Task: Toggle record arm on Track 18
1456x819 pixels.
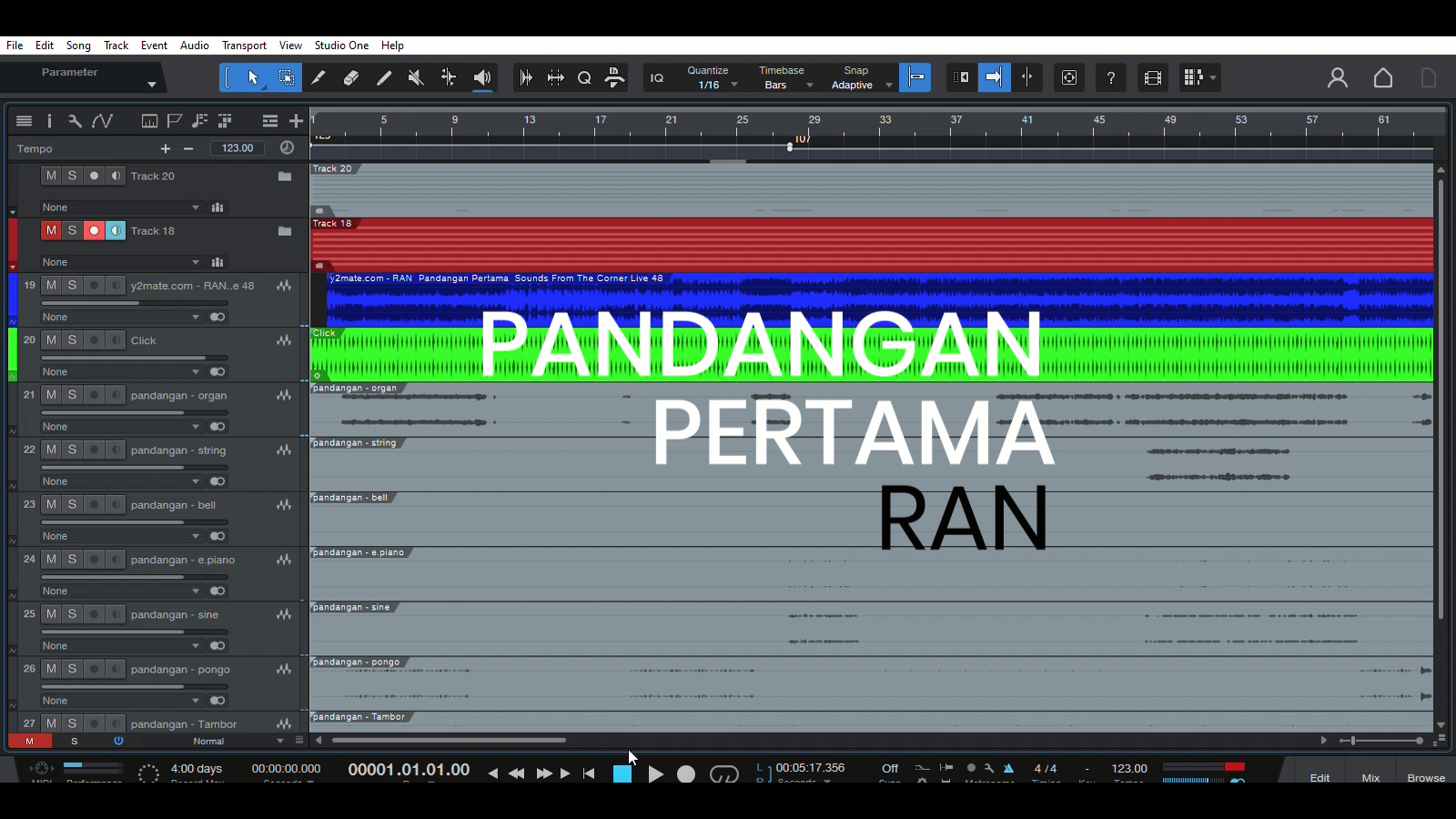Action: pos(94,231)
